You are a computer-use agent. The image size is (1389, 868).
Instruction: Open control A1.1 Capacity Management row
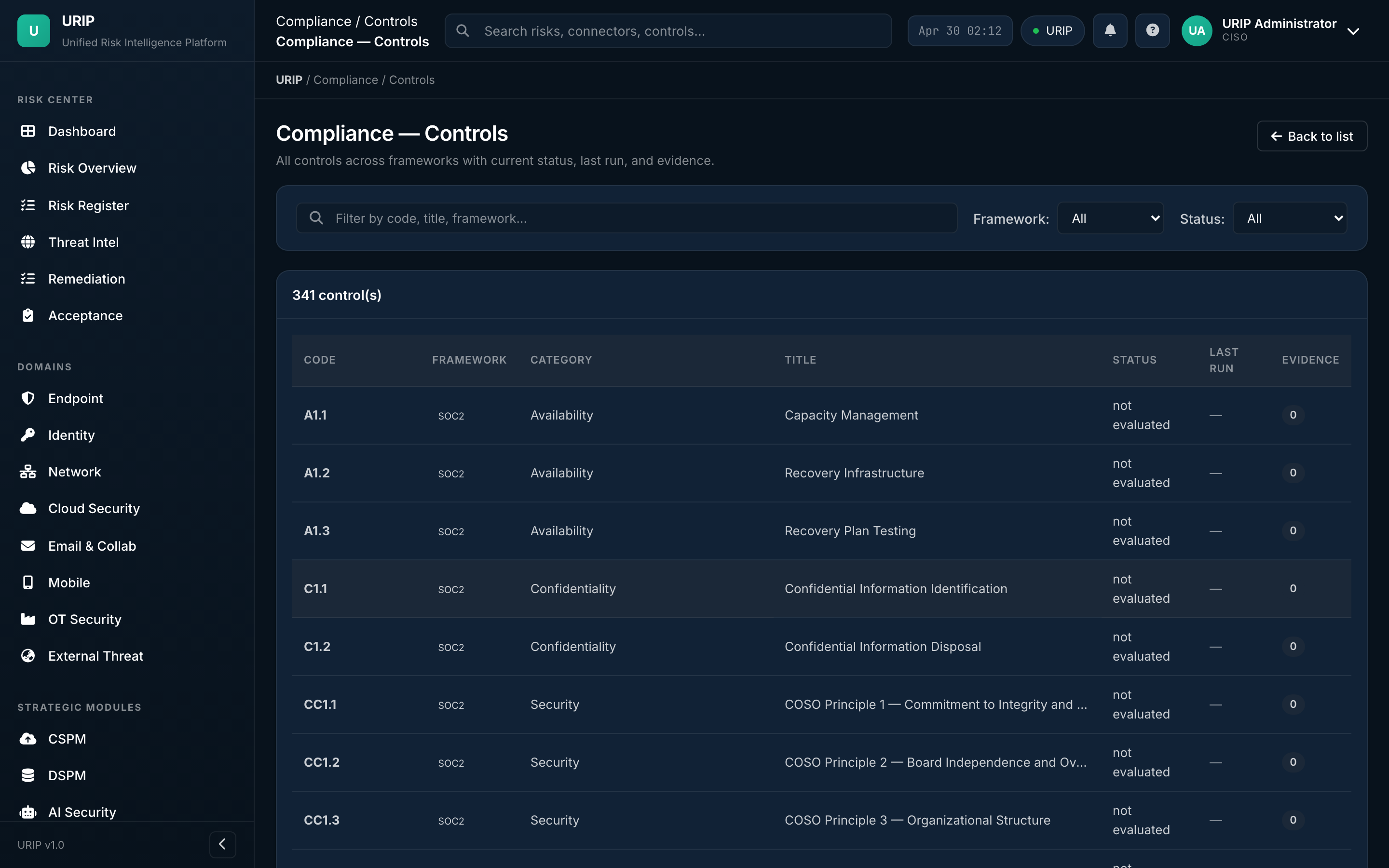[x=821, y=415]
